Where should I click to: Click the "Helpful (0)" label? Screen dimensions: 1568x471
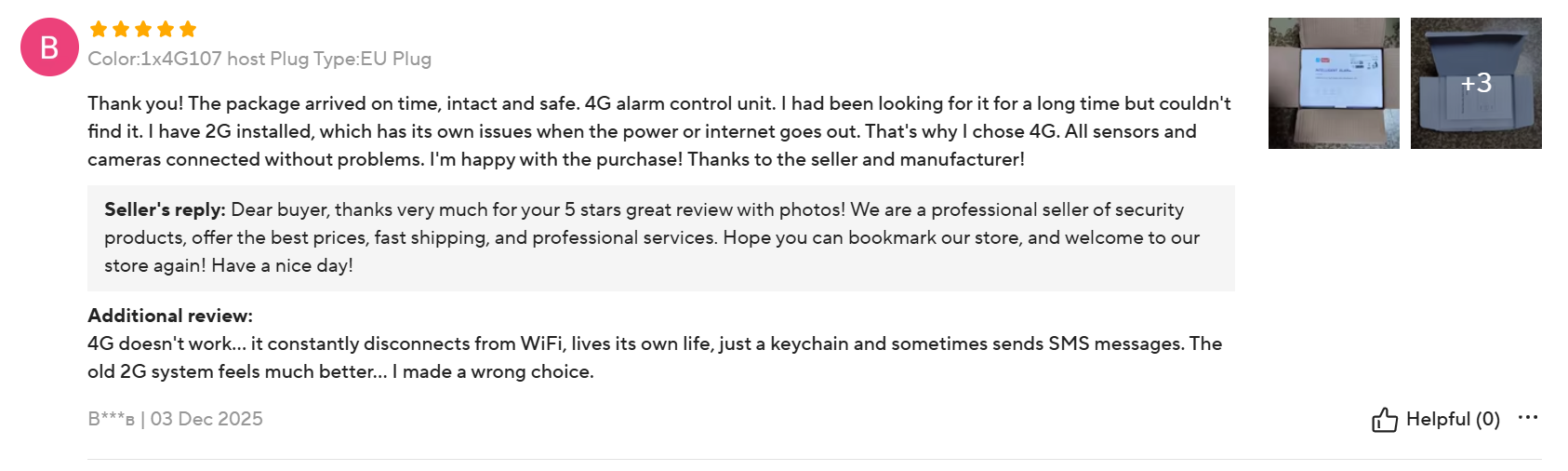(x=1452, y=419)
